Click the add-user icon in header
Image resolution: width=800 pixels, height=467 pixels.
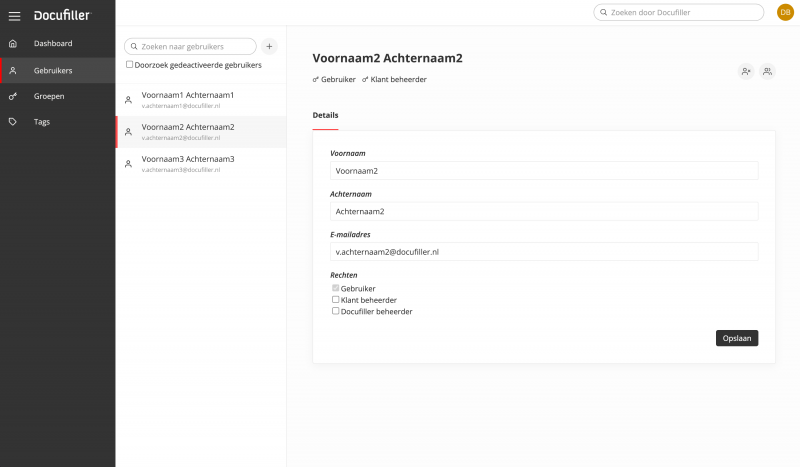tap(746, 71)
